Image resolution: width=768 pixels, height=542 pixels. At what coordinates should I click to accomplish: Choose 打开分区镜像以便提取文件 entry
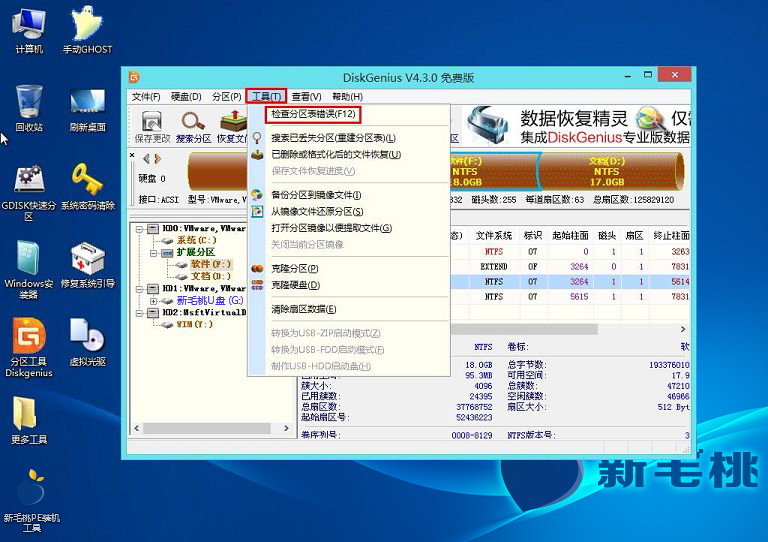[x=332, y=228]
